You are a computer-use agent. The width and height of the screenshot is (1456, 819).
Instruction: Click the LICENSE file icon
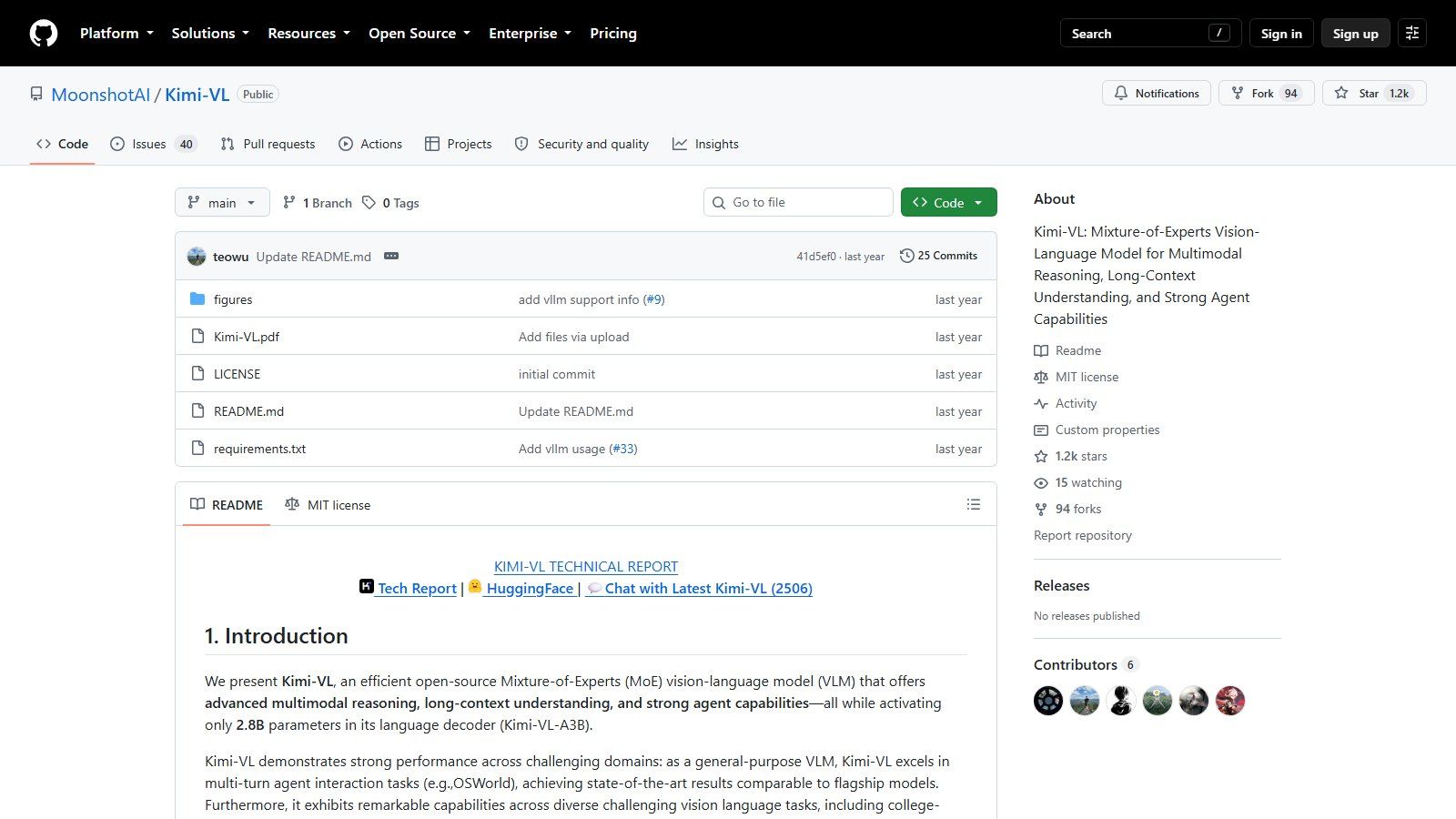197,374
